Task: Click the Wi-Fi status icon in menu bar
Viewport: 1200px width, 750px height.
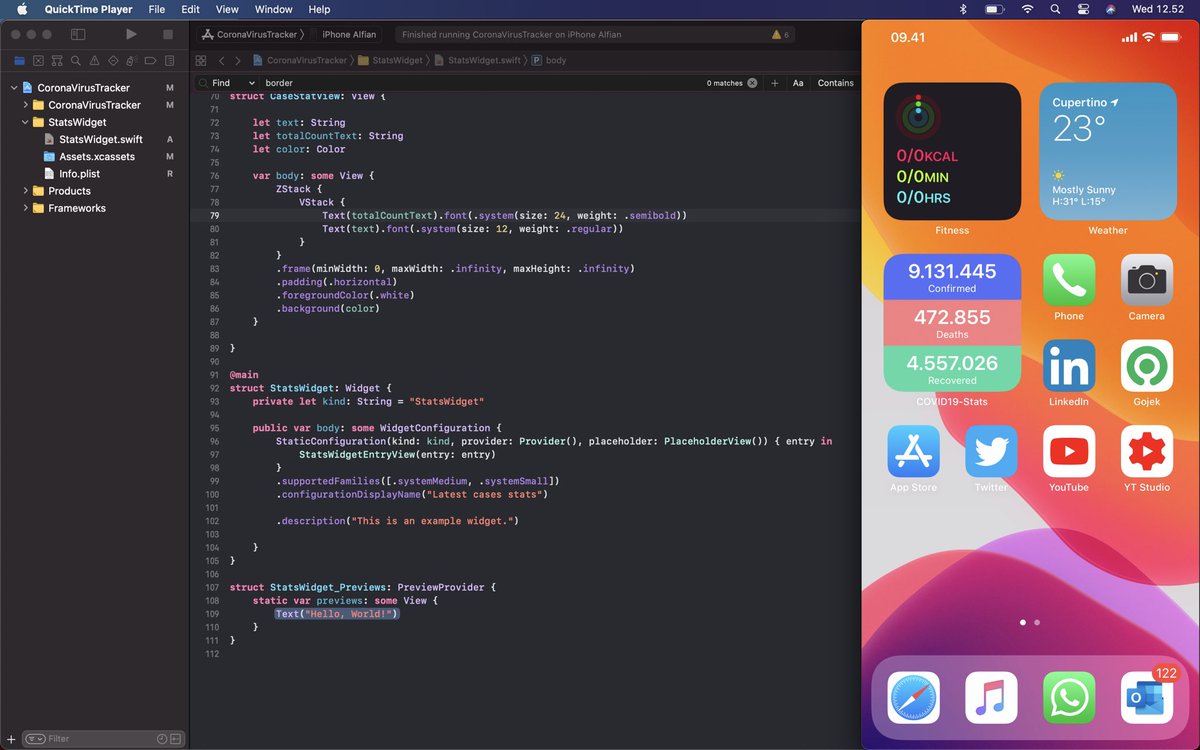Action: pos(1026,9)
